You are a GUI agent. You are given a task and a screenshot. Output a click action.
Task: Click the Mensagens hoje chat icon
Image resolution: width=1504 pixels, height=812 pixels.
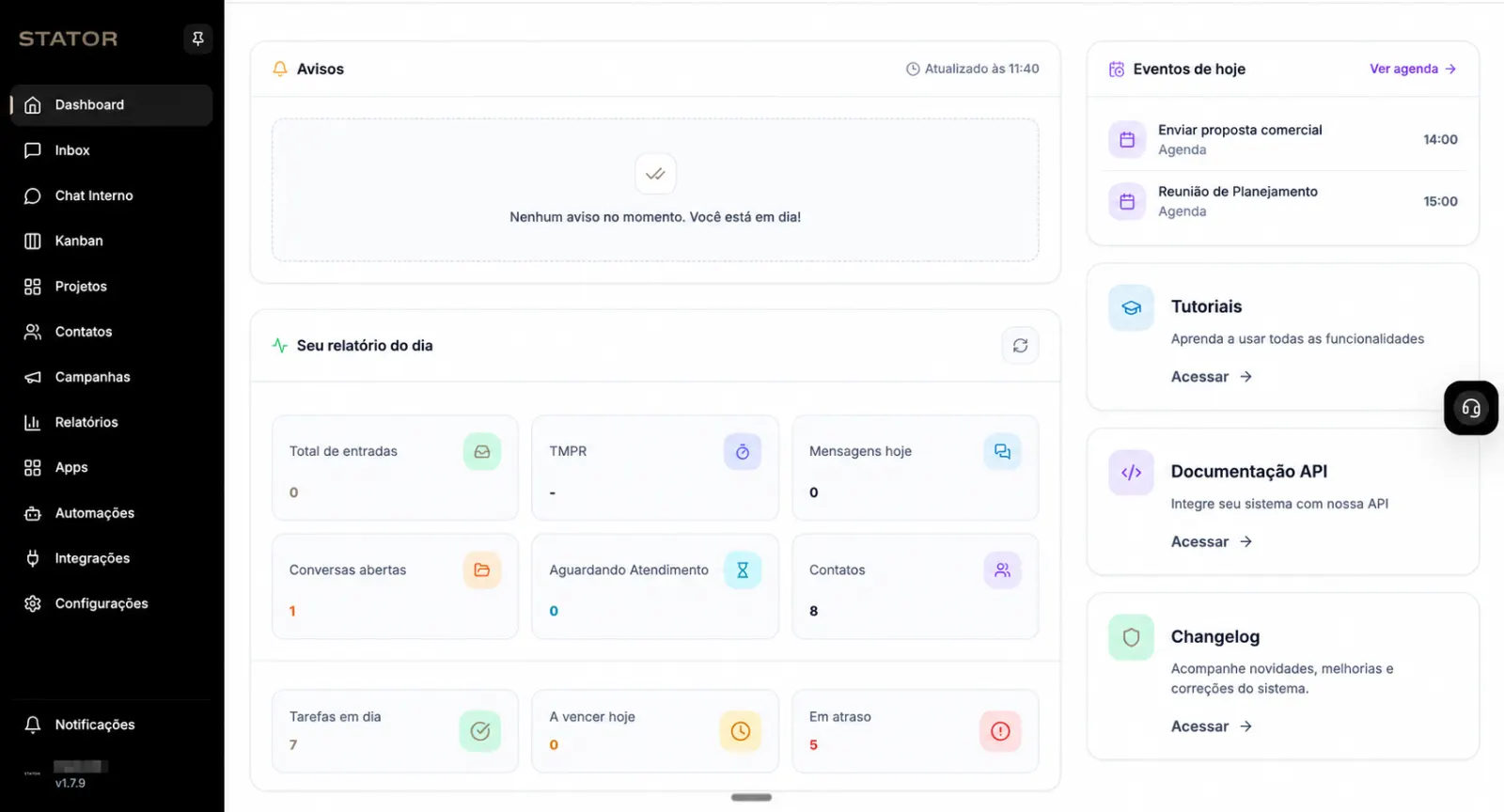click(x=1002, y=452)
